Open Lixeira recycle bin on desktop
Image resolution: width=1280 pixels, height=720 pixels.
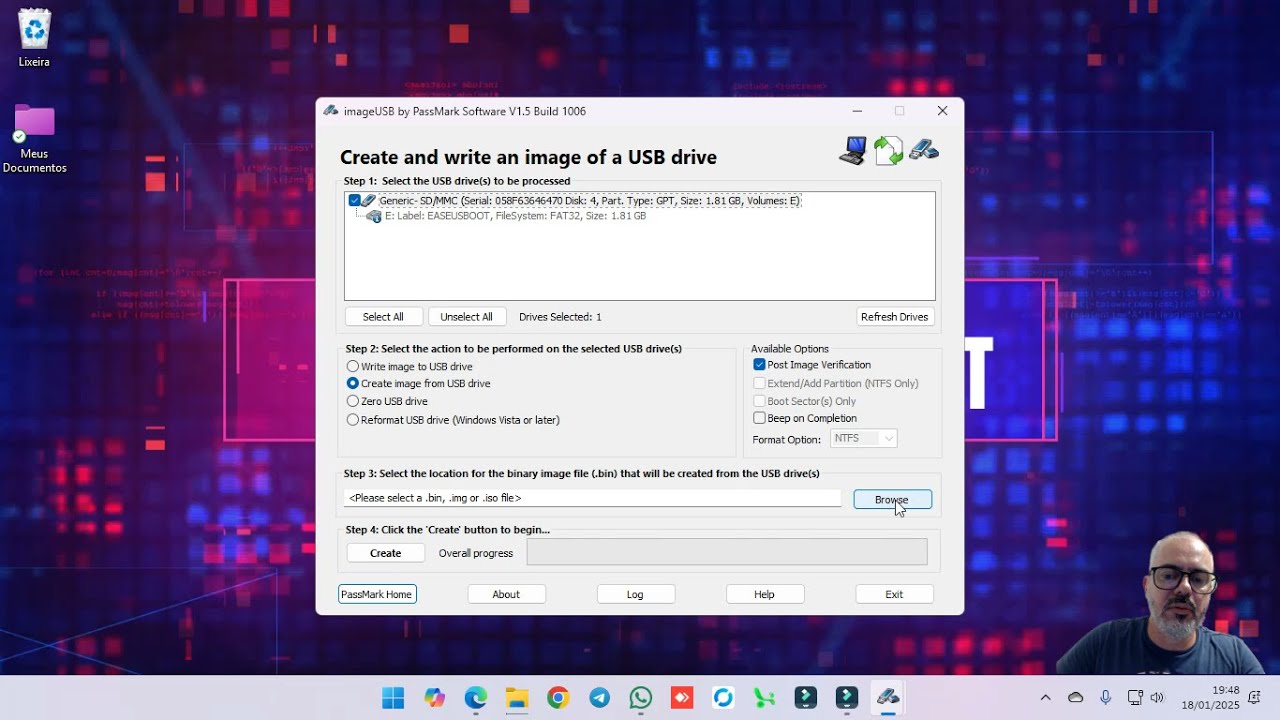34,38
